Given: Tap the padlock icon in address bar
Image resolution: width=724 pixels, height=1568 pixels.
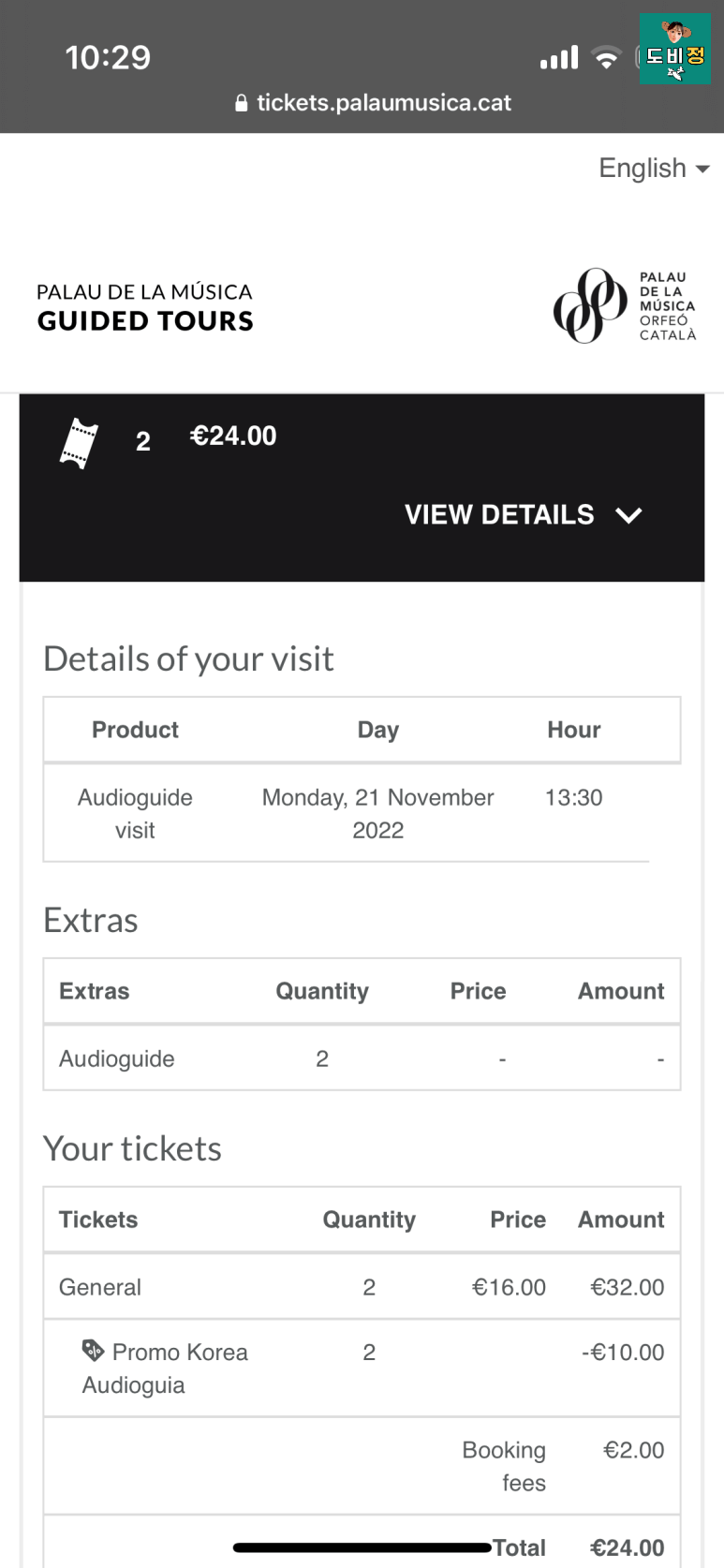Looking at the screenshot, I should pyautogui.click(x=242, y=103).
